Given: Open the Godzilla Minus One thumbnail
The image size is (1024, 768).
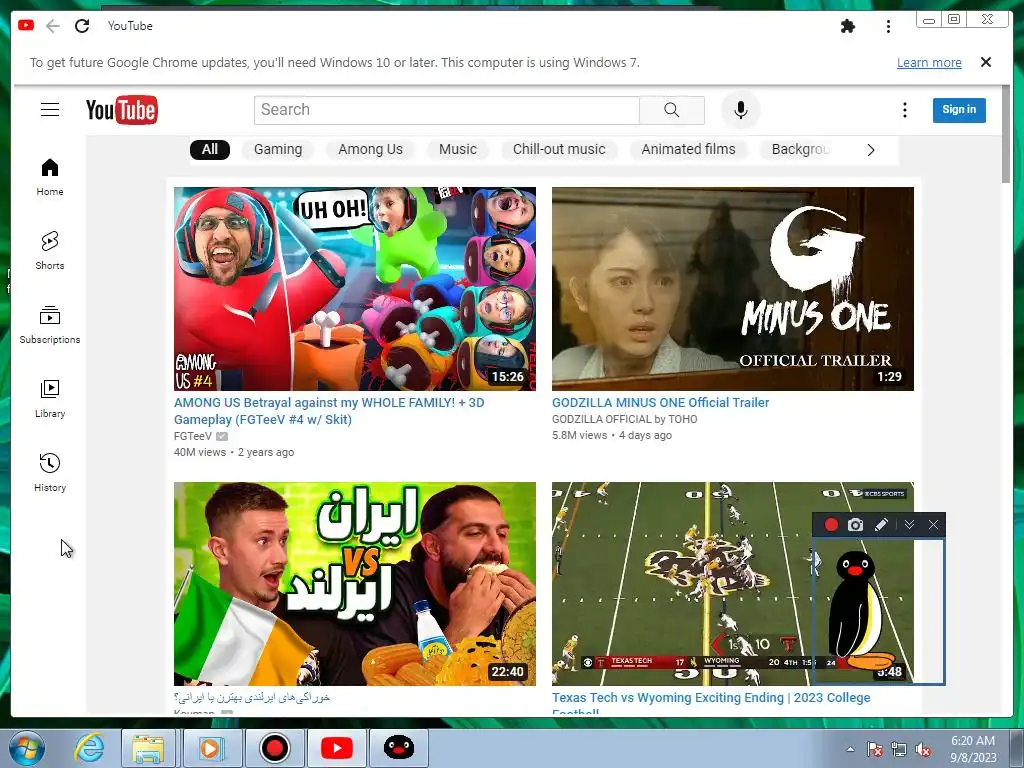Looking at the screenshot, I should coord(733,289).
